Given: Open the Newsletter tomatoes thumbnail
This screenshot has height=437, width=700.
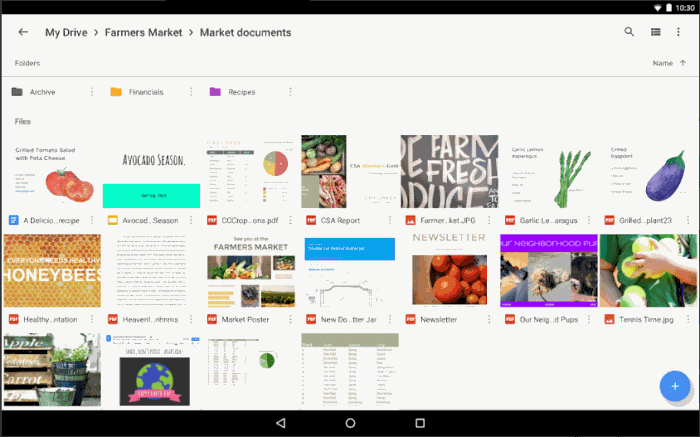Looking at the screenshot, I should pyautogui.click(x=449, y=271).
